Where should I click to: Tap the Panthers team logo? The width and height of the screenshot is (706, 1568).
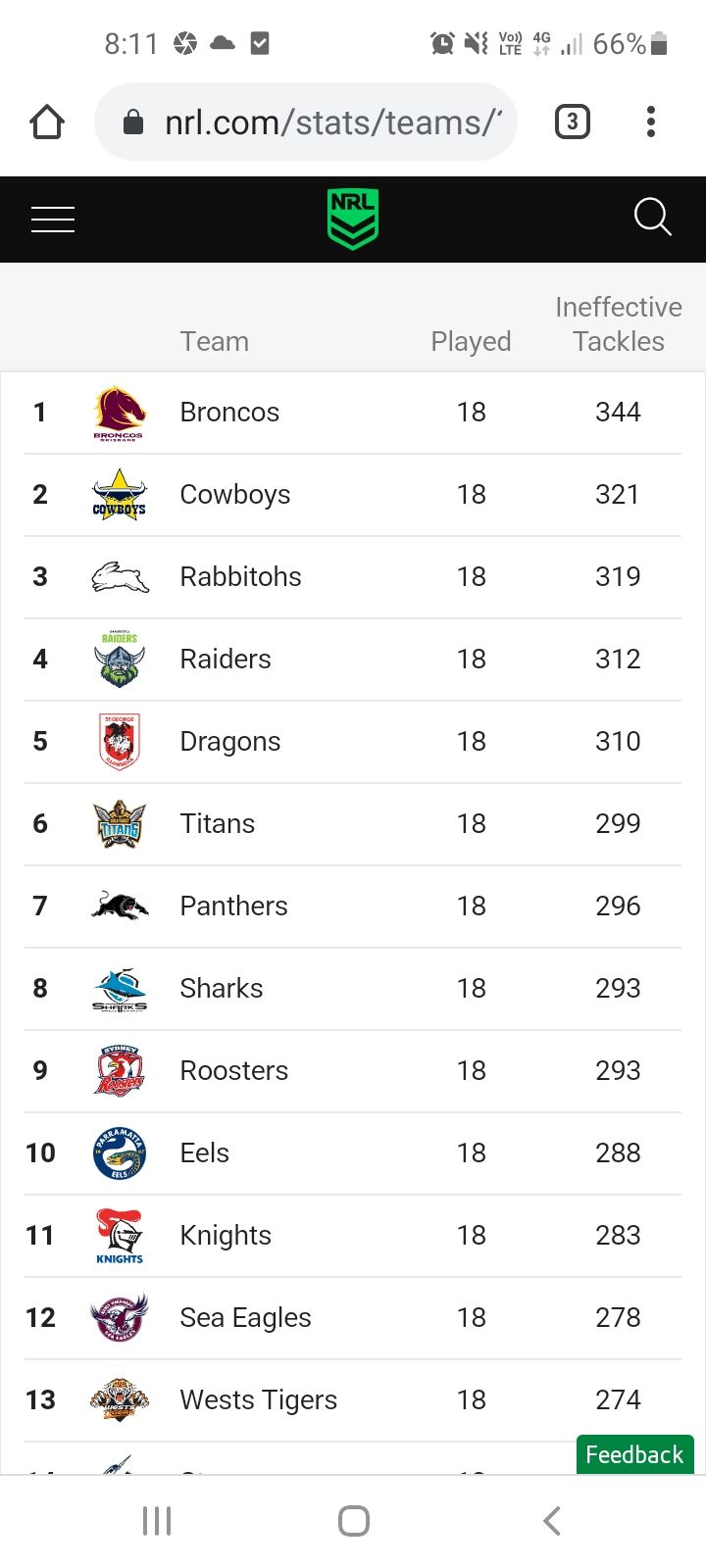[120, 906]
